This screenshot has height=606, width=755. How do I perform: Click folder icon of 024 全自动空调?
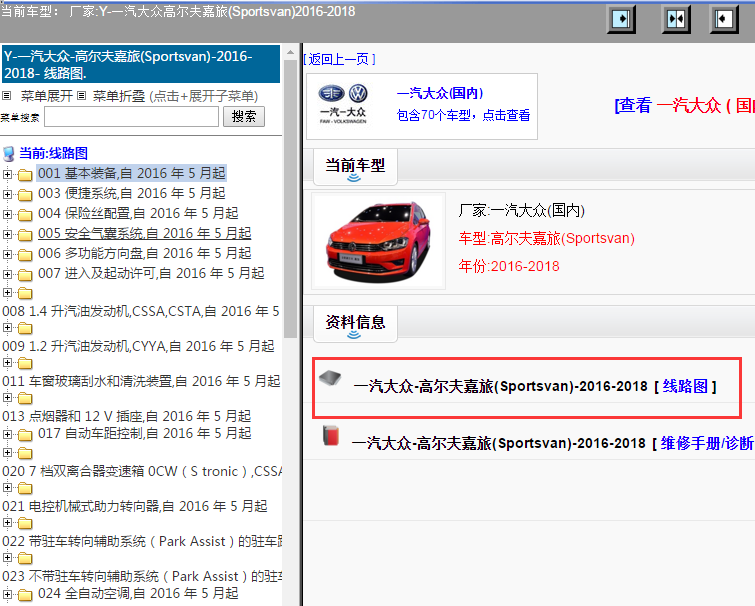[25, 595]
